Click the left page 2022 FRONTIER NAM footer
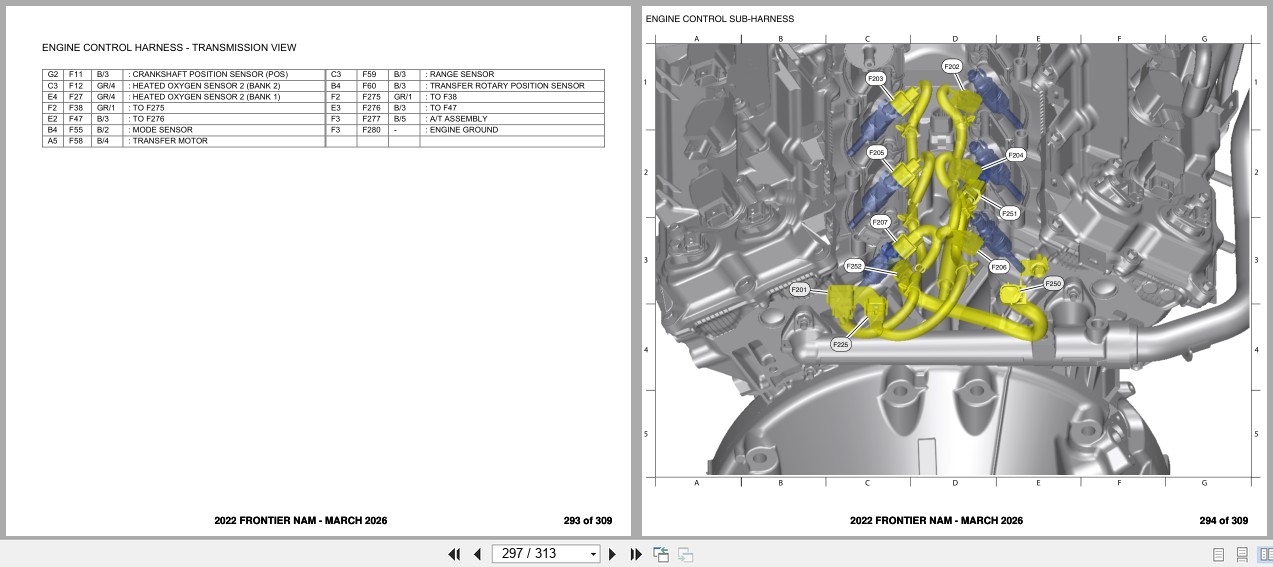 coord(300,521)
